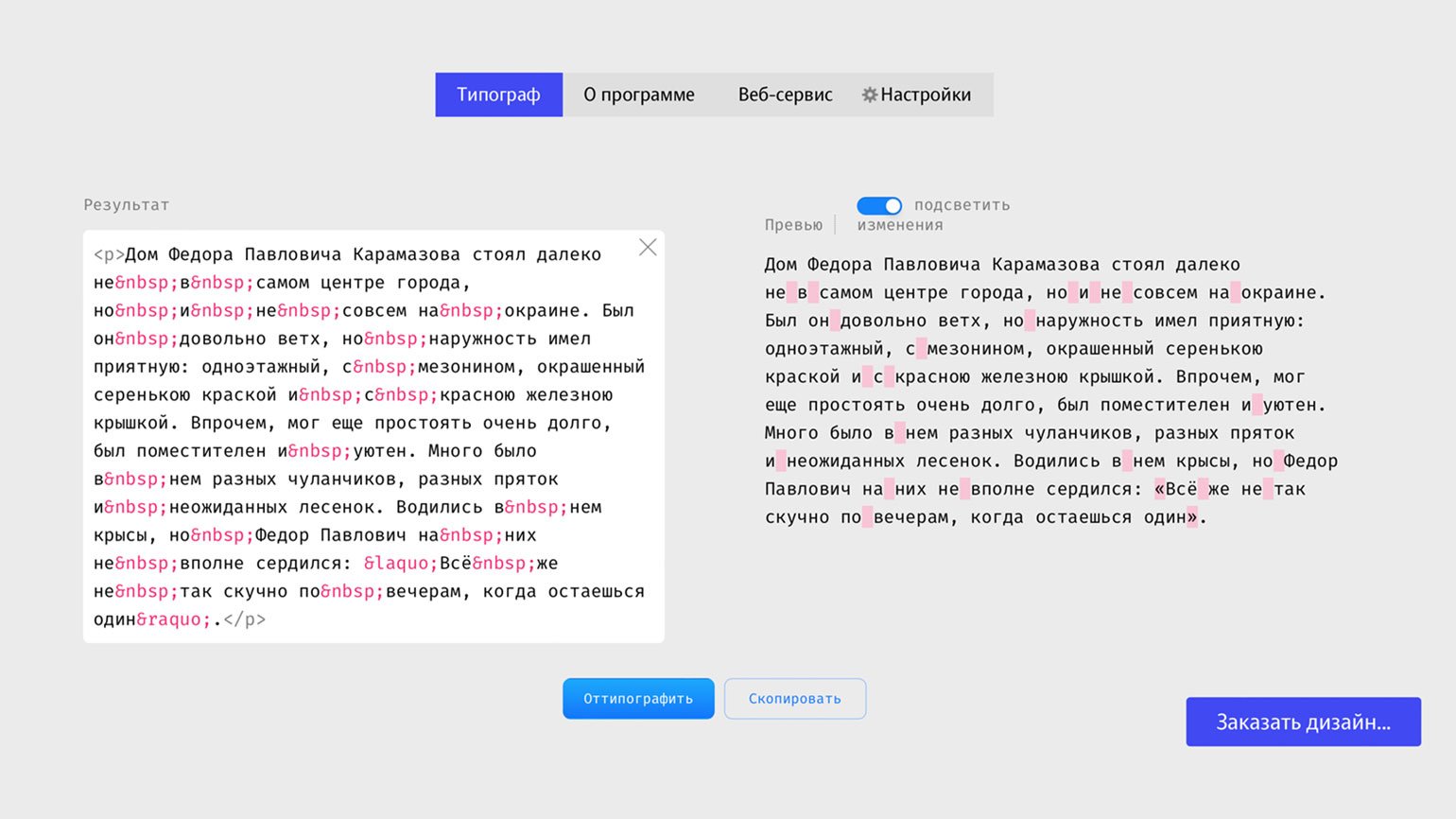
Task: Click the Результат label
Action: [x=127, y=205]
